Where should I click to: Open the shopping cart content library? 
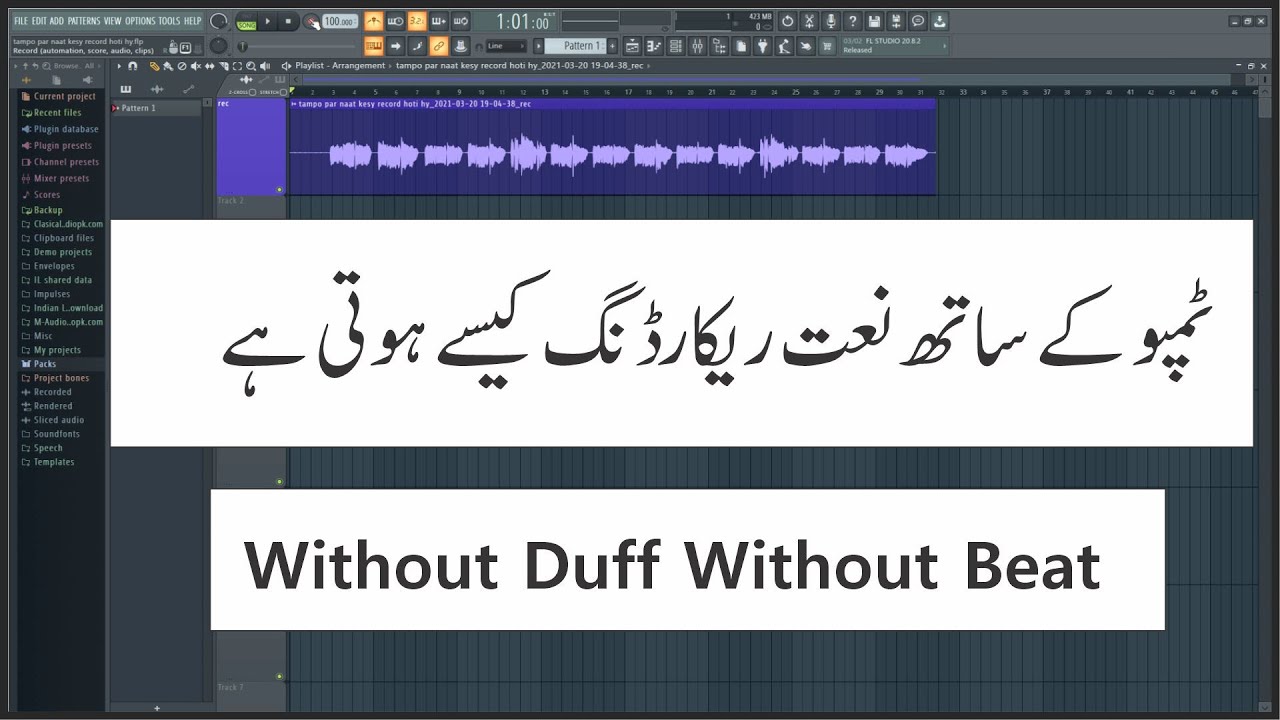[827, 46]
